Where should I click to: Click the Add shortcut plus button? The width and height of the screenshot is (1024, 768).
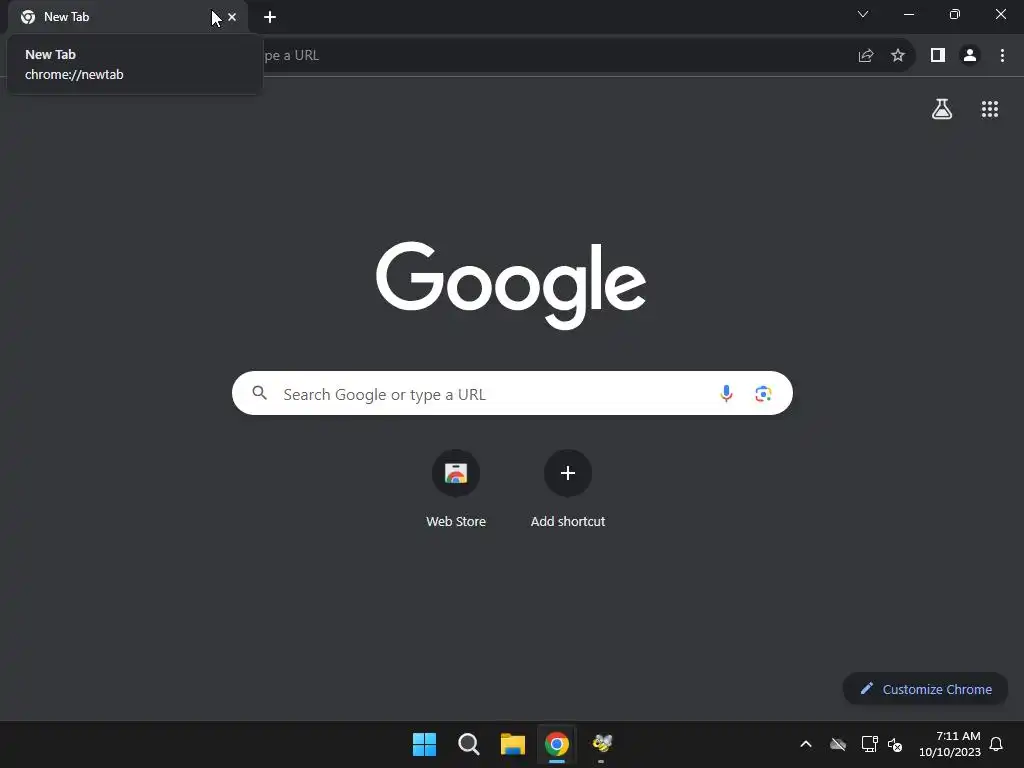(x=568, y=473)
